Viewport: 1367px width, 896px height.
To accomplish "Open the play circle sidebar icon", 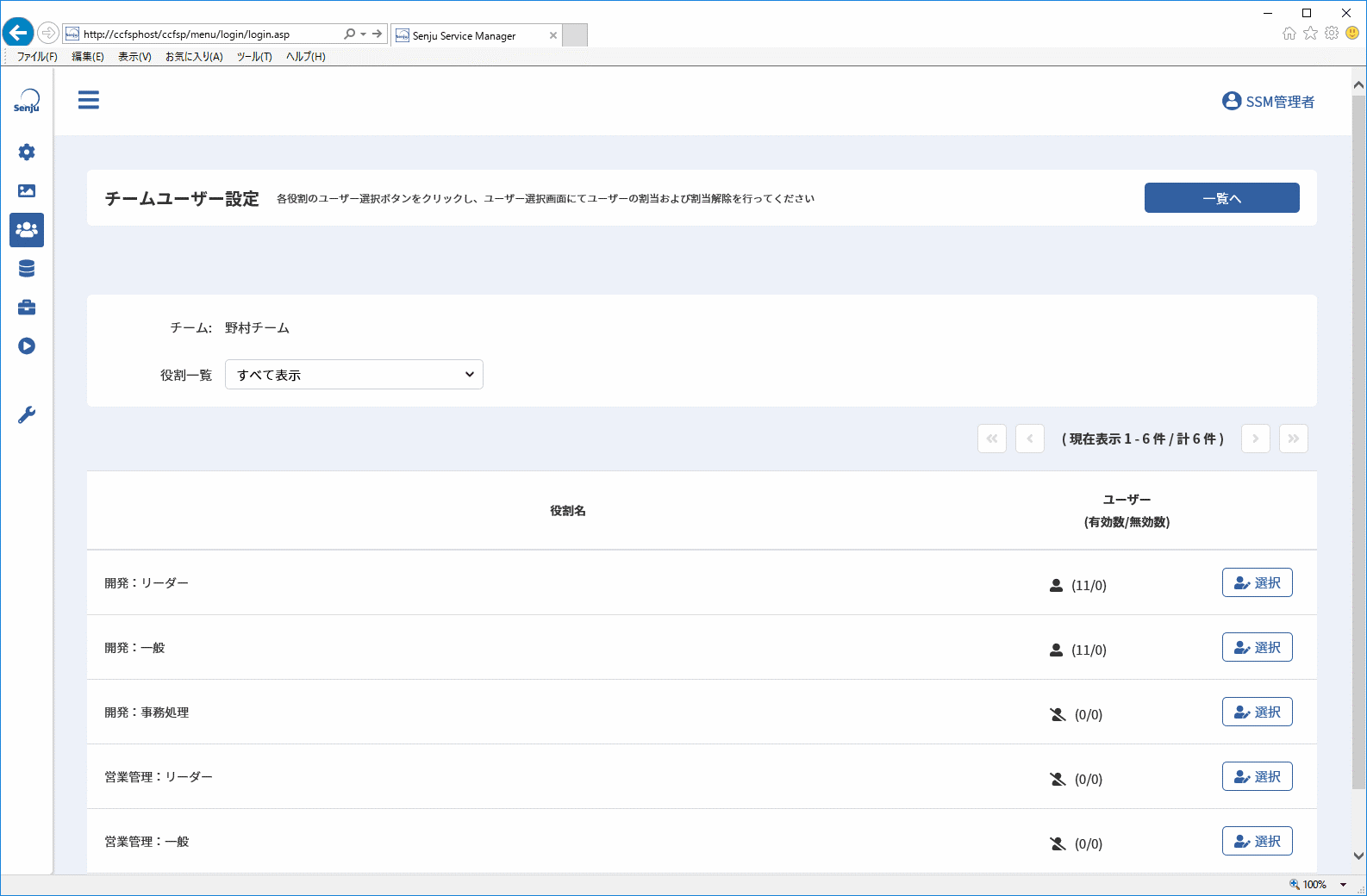I will click(x=27, y=346).
